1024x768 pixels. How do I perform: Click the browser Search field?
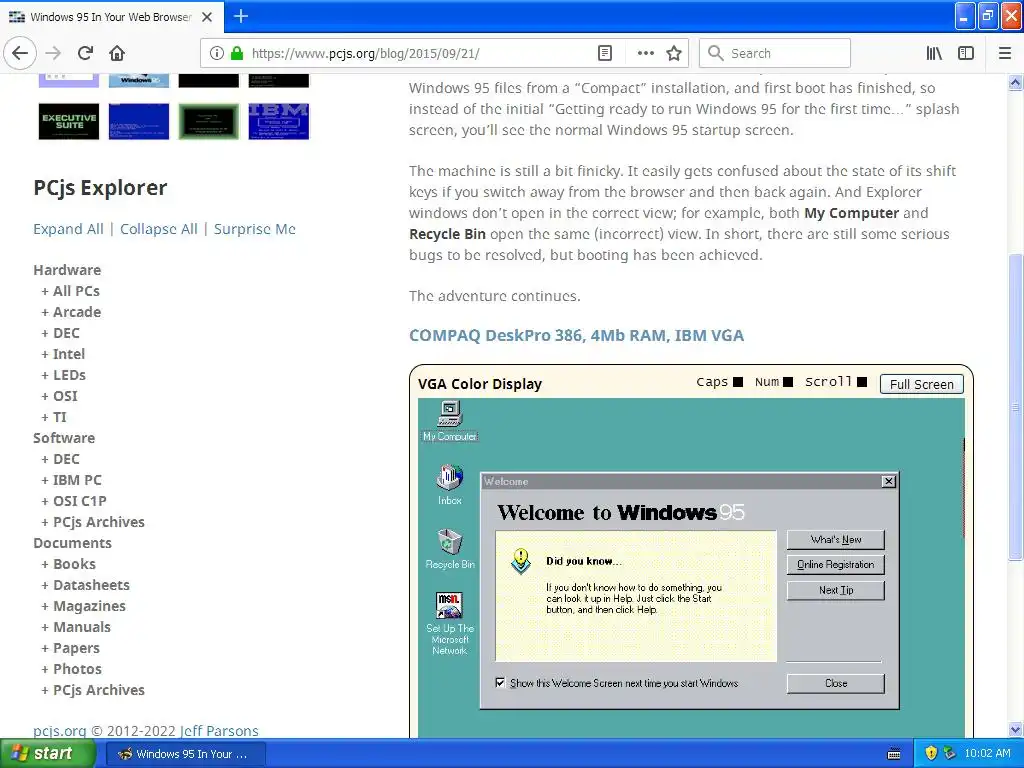[x=775, y=53]
